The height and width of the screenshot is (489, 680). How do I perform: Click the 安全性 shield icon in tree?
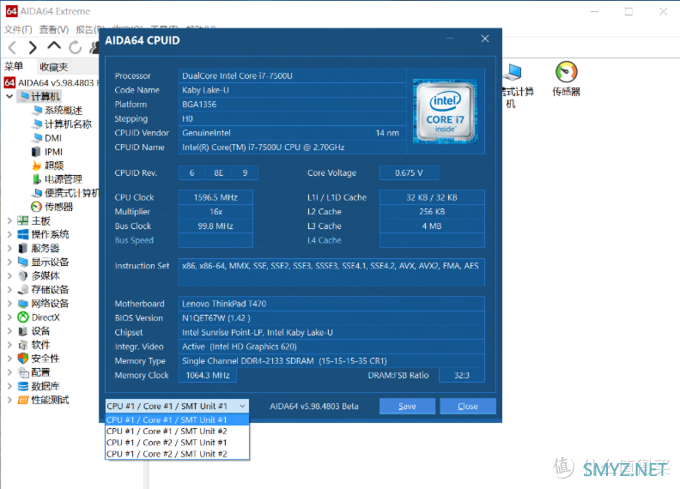point(23,359)
